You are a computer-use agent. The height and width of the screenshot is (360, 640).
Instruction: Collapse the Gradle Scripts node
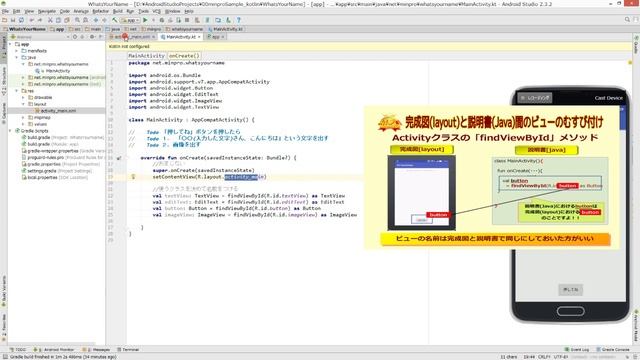point(11,131)
